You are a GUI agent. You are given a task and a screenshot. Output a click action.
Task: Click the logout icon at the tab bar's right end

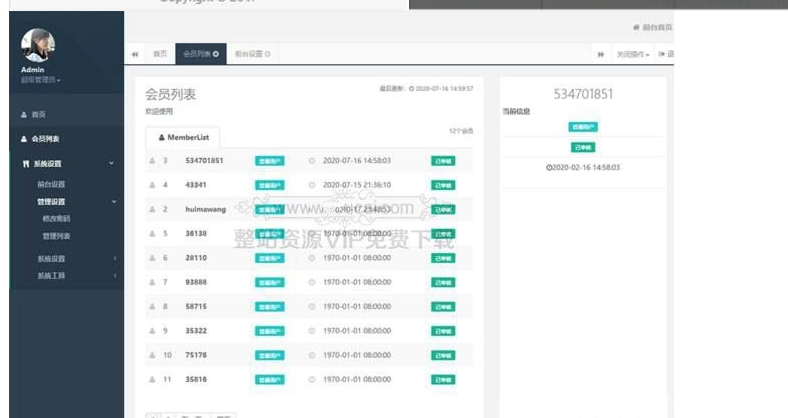click(662, 54)
